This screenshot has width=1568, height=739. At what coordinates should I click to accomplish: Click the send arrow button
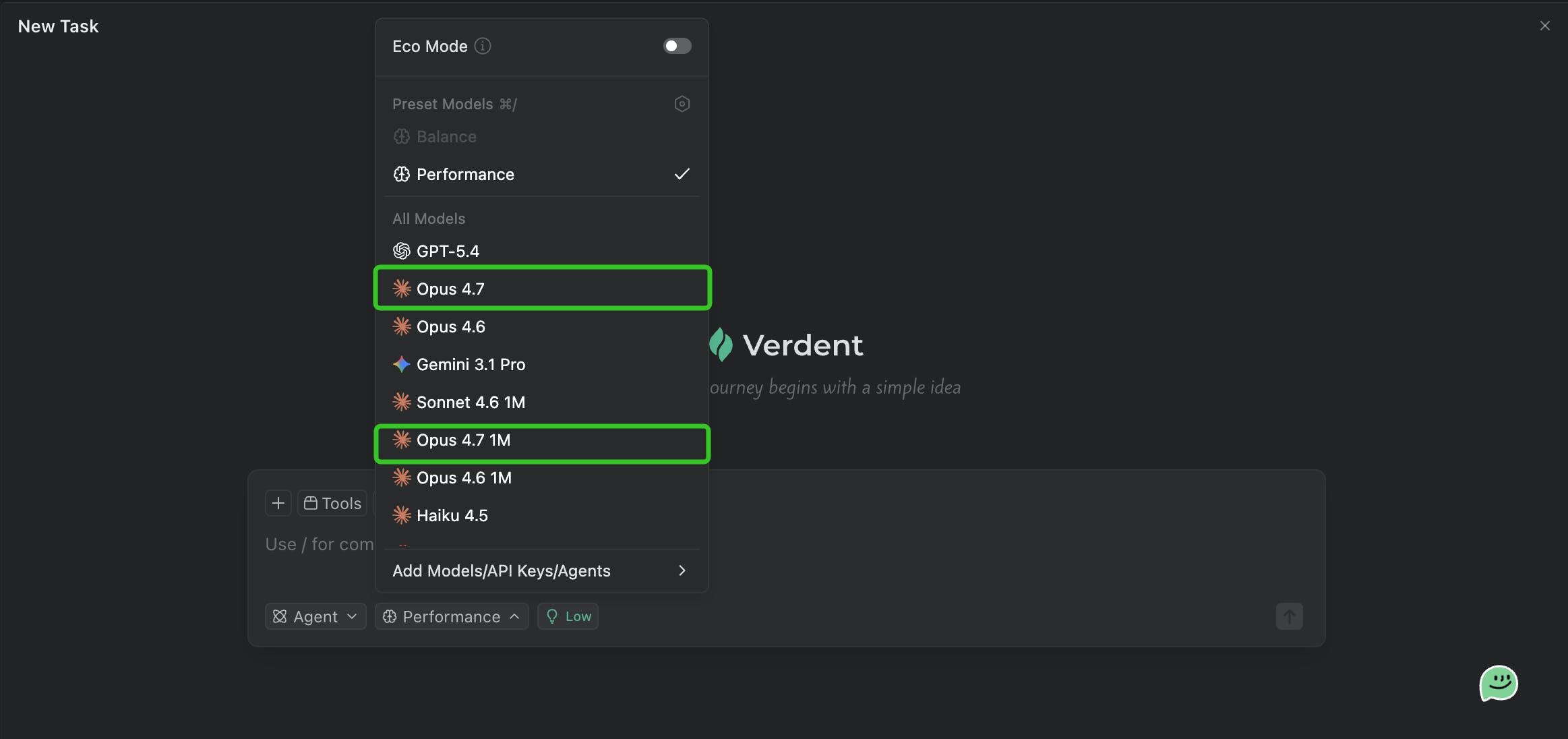[1289, 616]
